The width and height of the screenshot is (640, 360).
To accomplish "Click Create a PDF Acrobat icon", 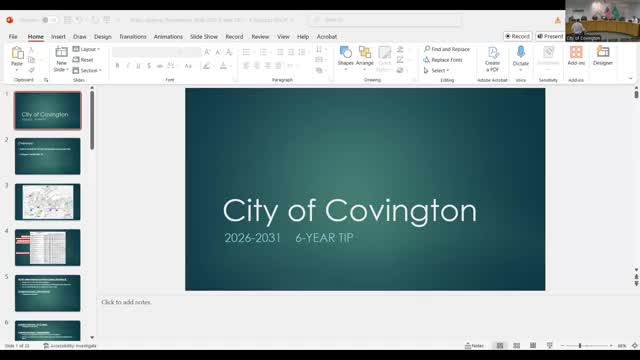I will [x=493, y=52].
